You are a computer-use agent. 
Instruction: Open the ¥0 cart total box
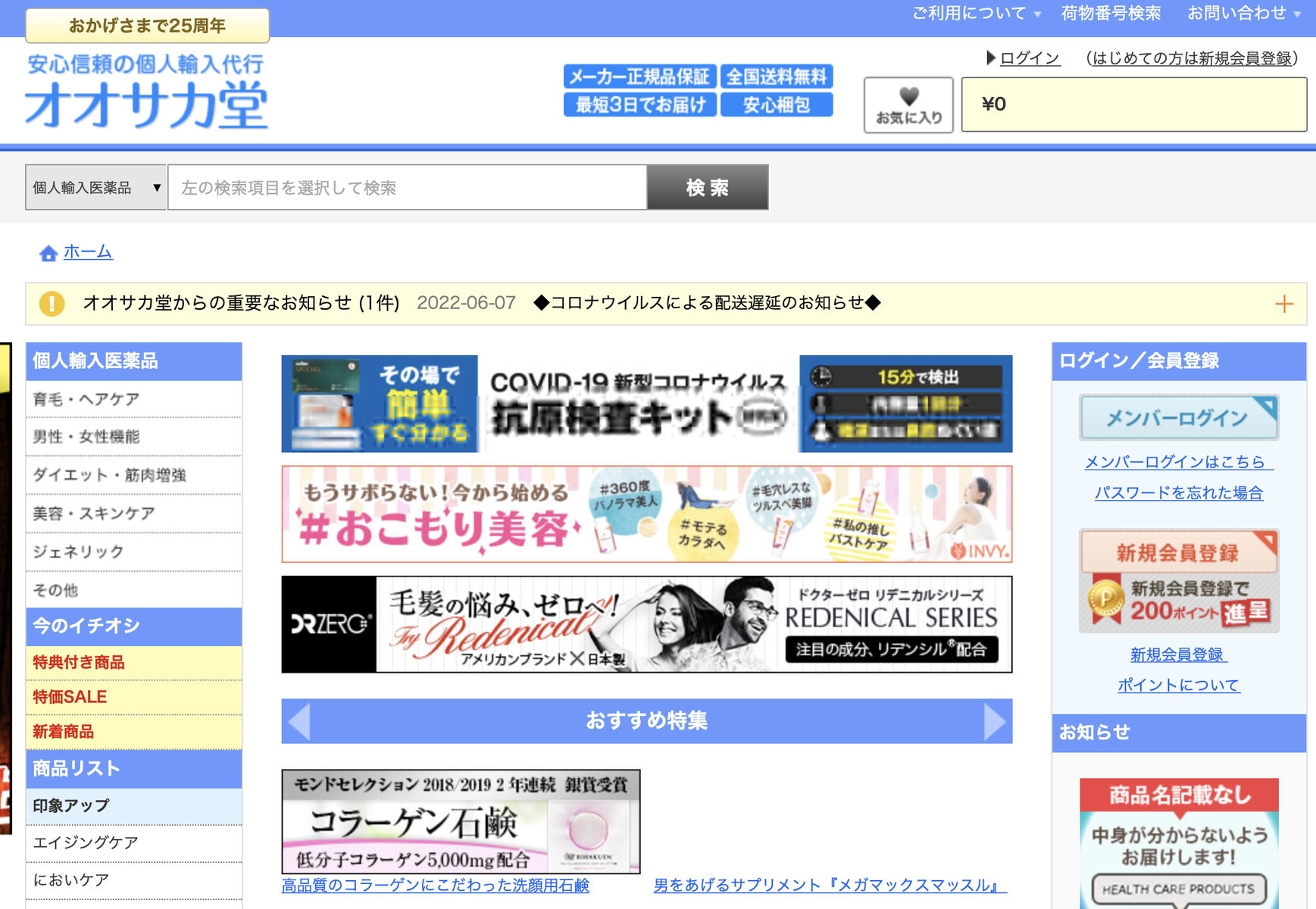coord(1133,105)
